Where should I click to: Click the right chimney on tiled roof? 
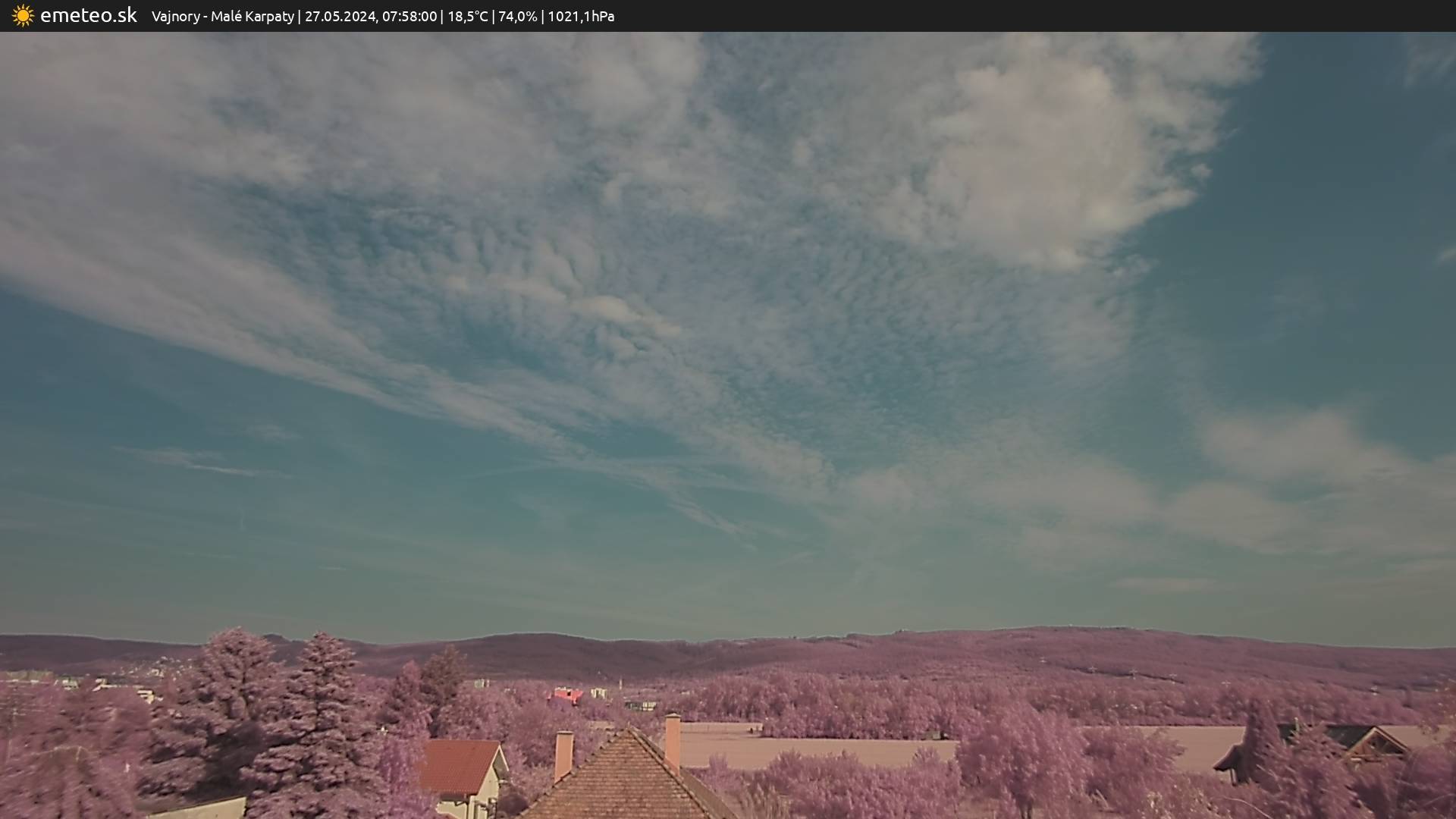pos(673,739)
